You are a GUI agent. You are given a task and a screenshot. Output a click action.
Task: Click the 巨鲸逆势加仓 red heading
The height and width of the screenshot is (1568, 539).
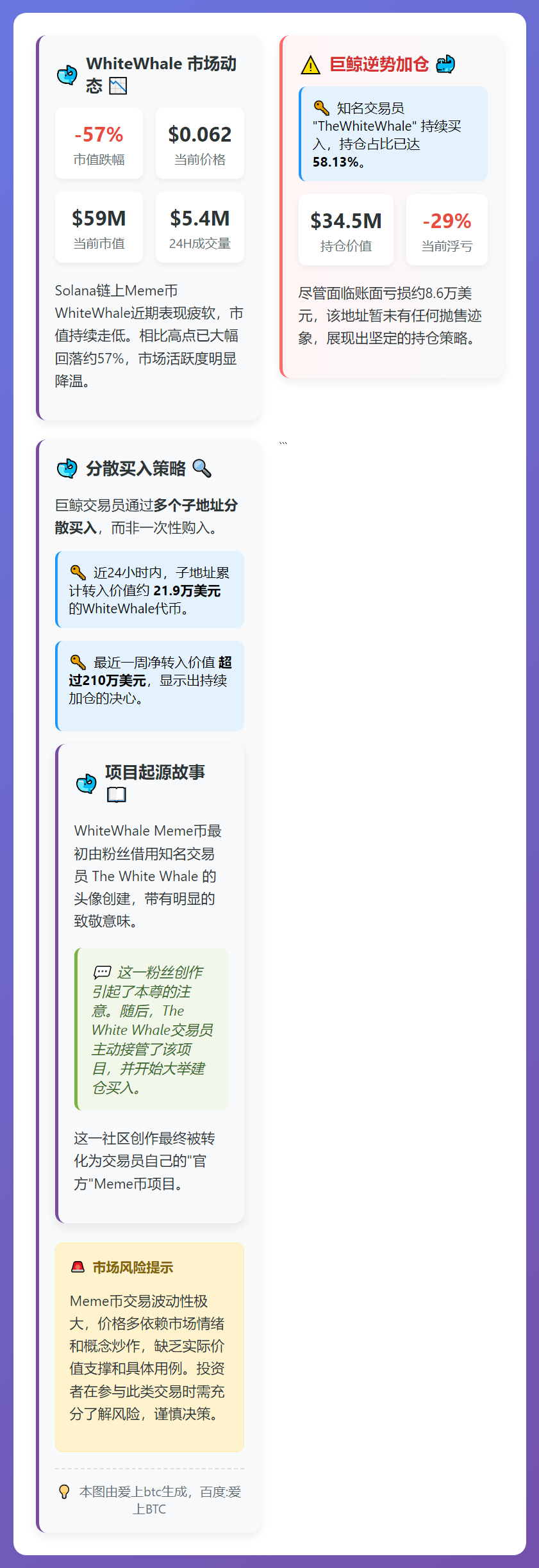(379, 64)
